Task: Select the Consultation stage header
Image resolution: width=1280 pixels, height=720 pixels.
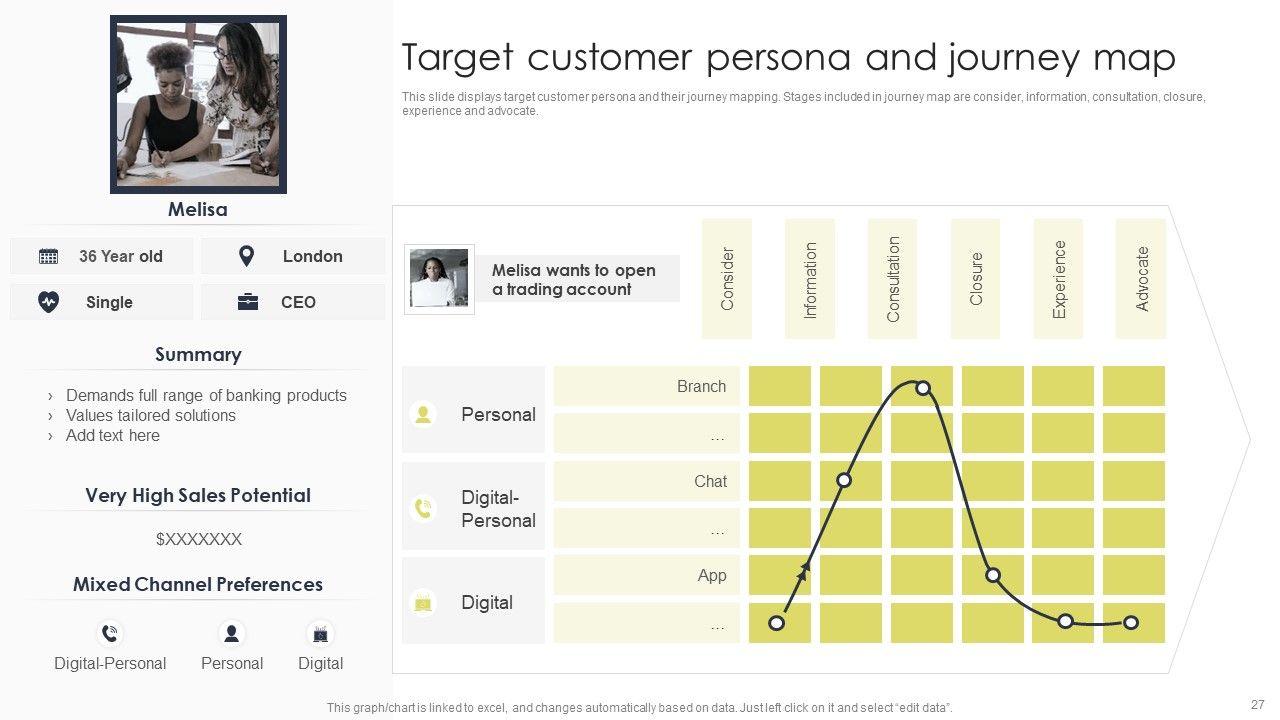Action: coord(893,279)
